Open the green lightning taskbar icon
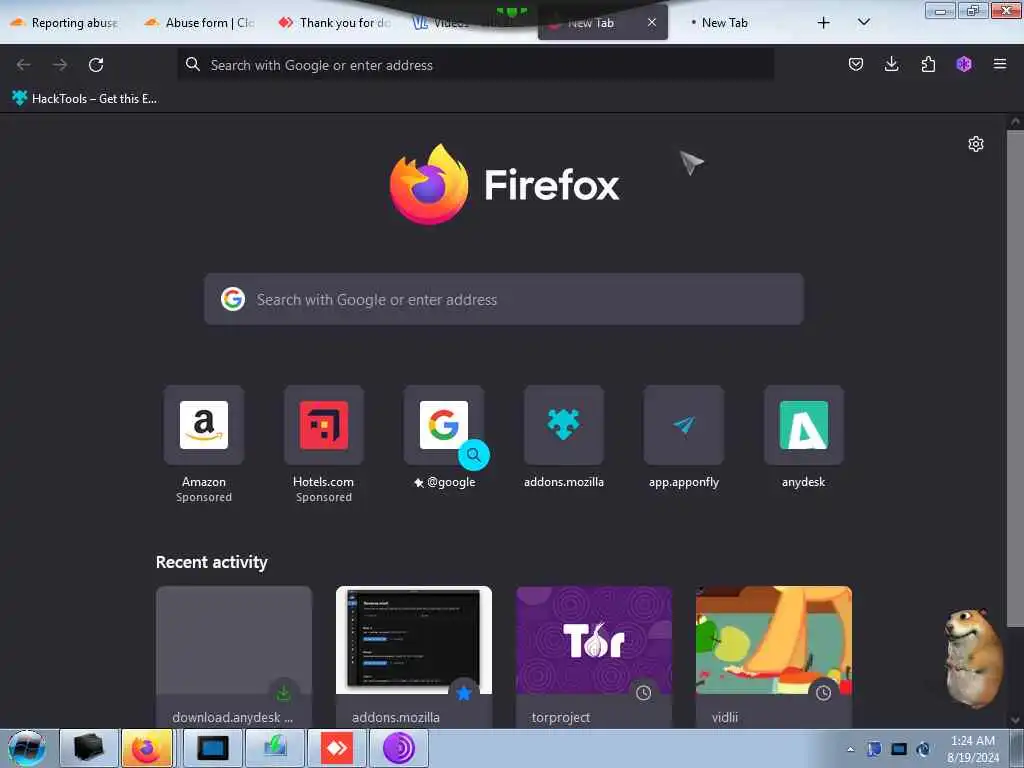The height and width of the screenshot is (768, 1024). [x=275, y=748]
